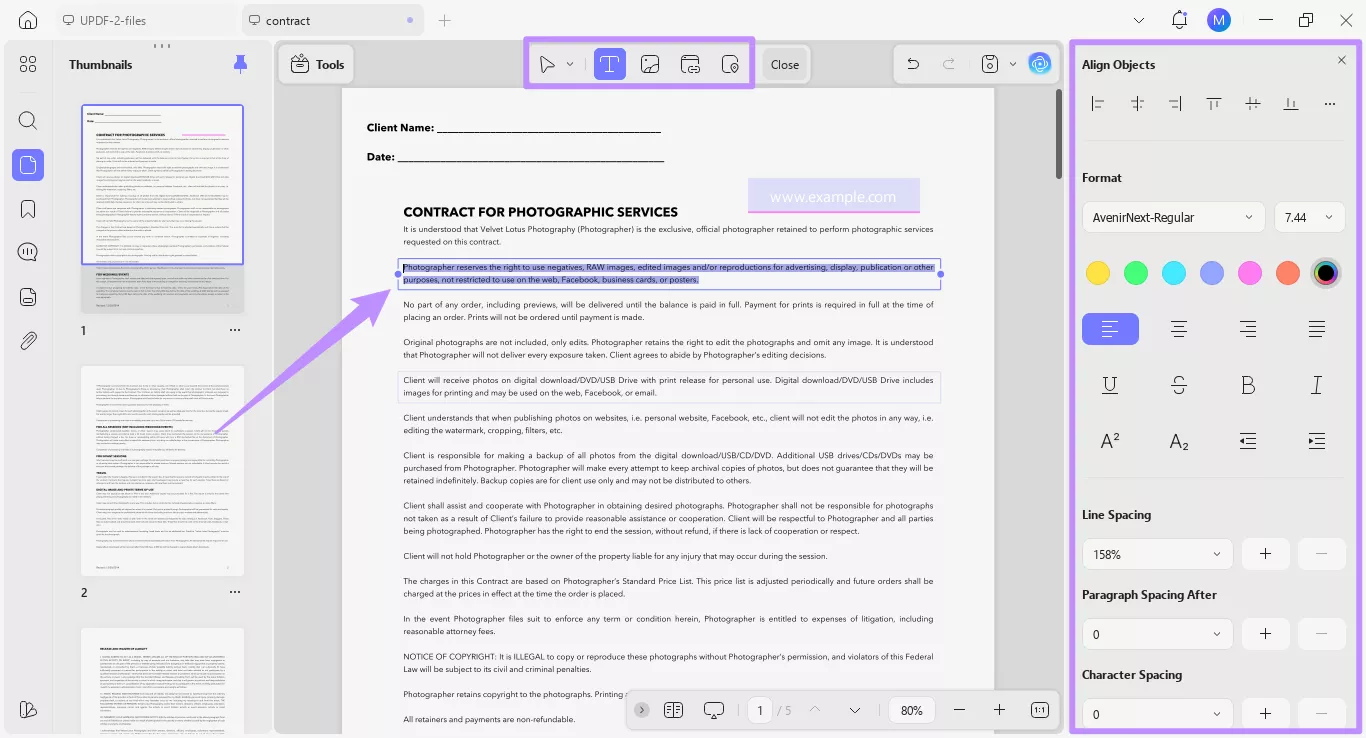1366x738 pixels.
Task: Select the Link editing tool
Action: coord(690,64)
